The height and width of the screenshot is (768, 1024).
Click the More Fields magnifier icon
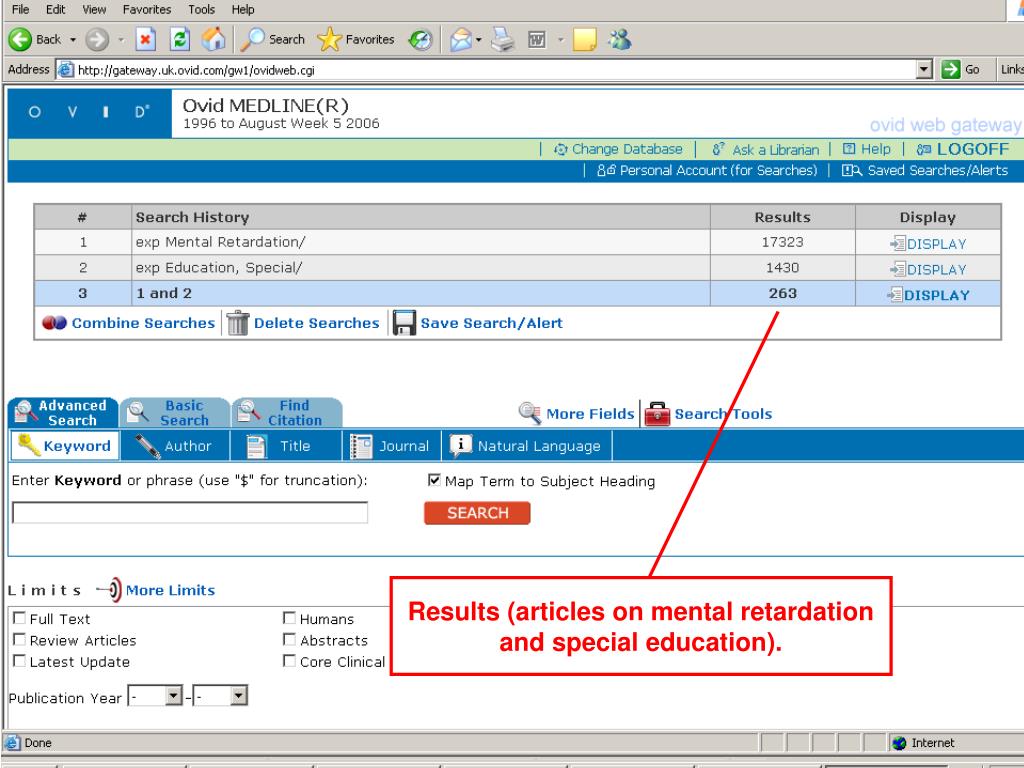pos(530,413)
